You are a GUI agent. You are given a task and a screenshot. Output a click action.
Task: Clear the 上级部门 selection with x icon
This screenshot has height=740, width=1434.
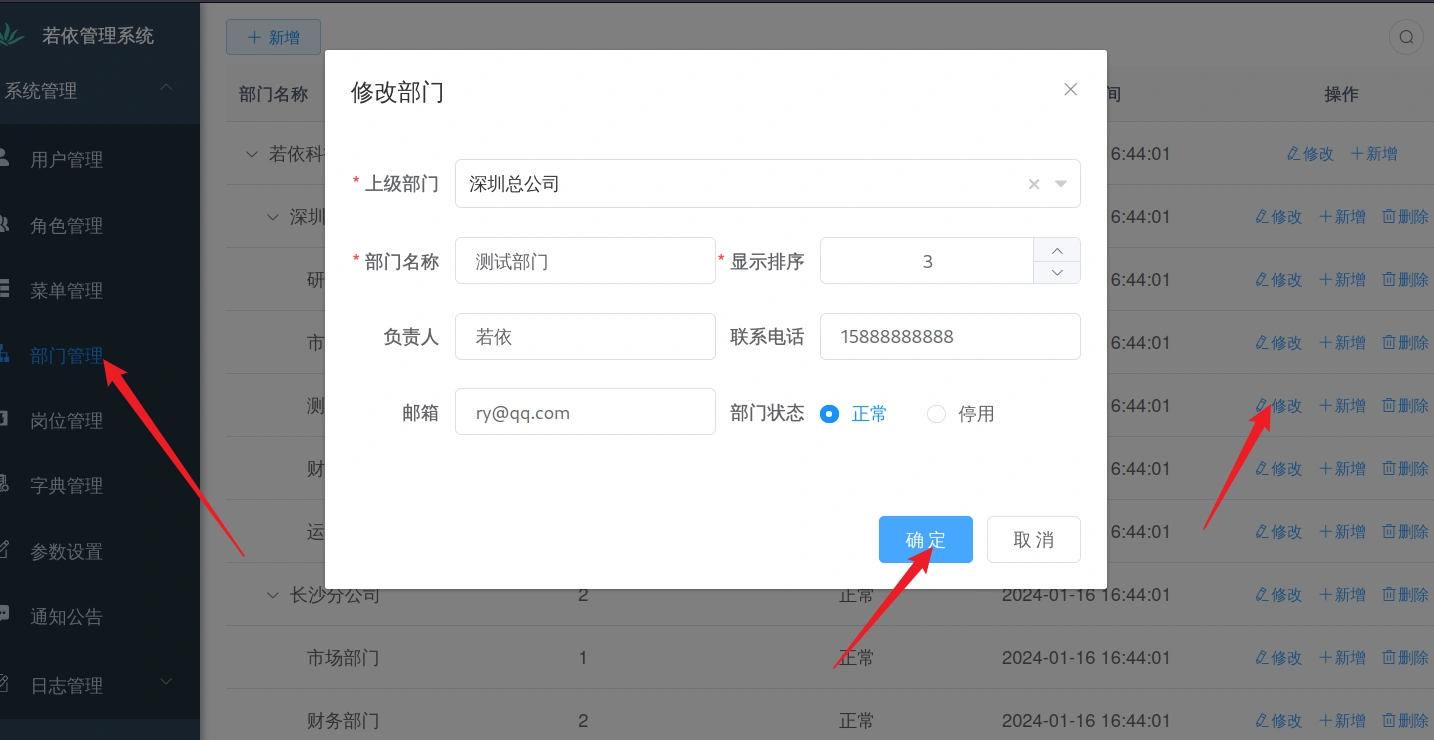click(1034, 184)
